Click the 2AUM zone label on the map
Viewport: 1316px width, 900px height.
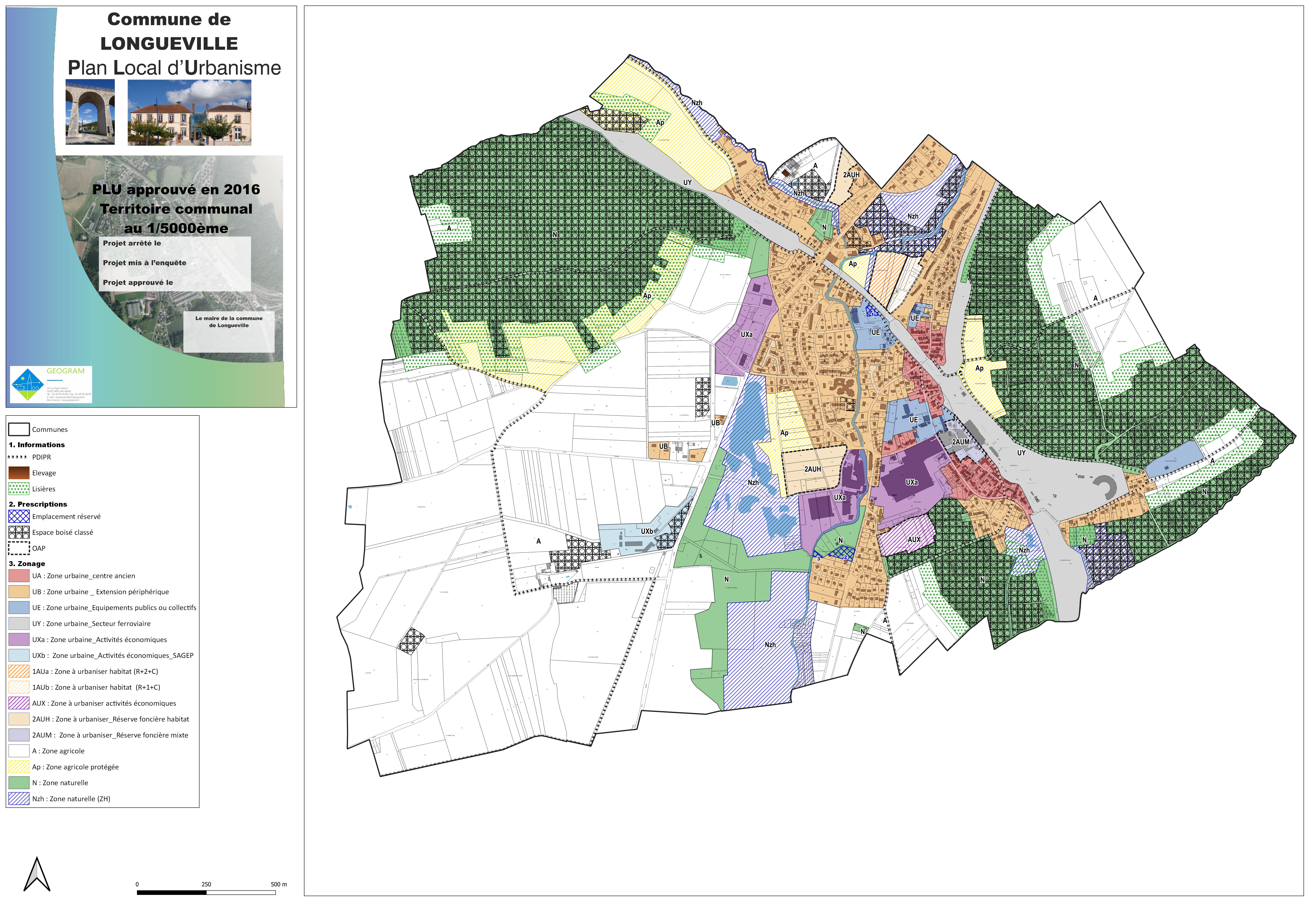pos(961,442)
